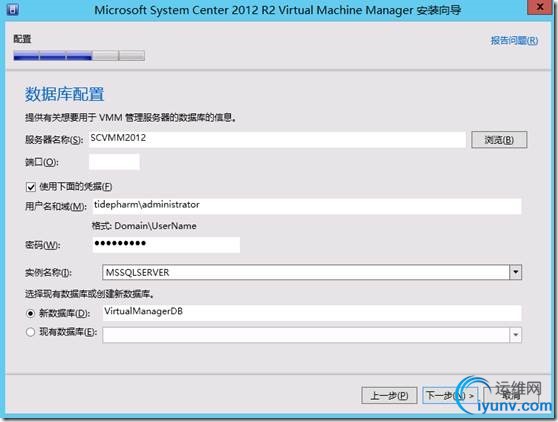Uncheck the 使用下面的凭据(F) checkbox

31,187
